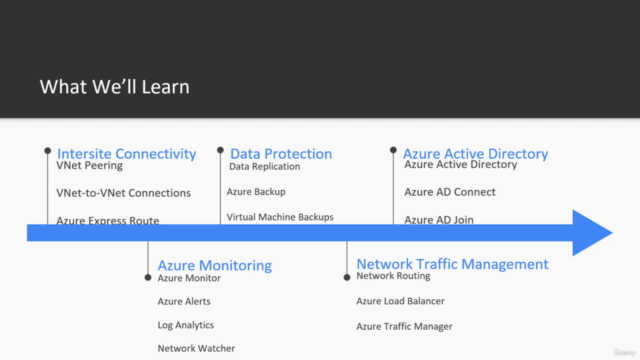Click the Azure Load Balancer item
640x360 pixels.
tap(400, 301)
